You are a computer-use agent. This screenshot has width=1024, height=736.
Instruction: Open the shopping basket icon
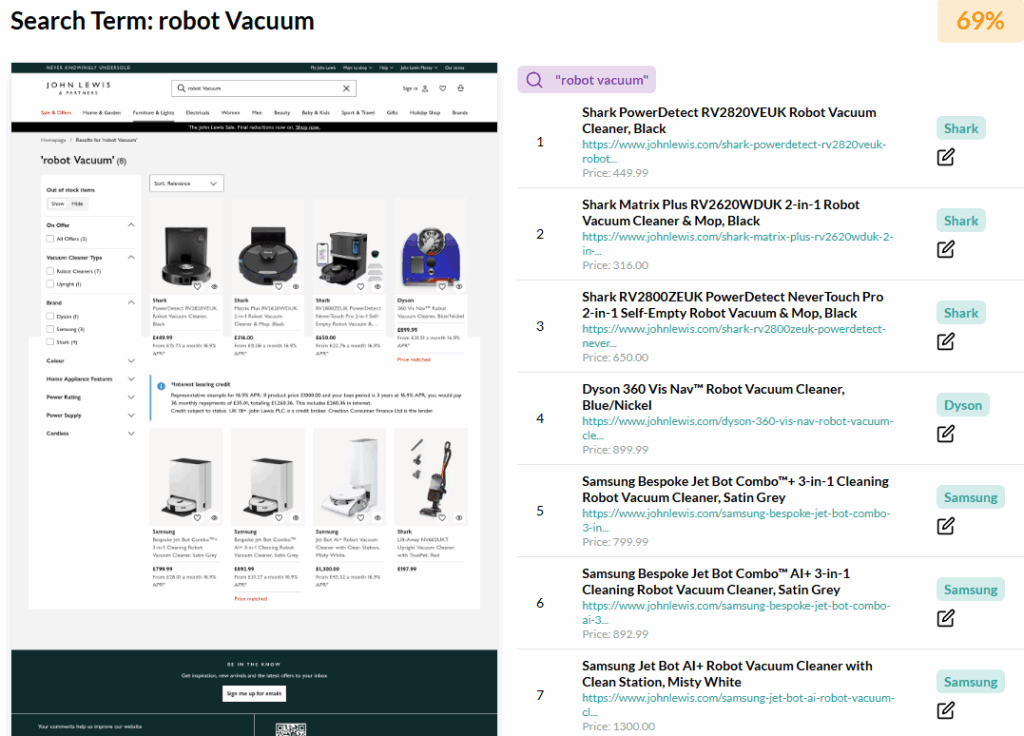(x=459, y=88)
